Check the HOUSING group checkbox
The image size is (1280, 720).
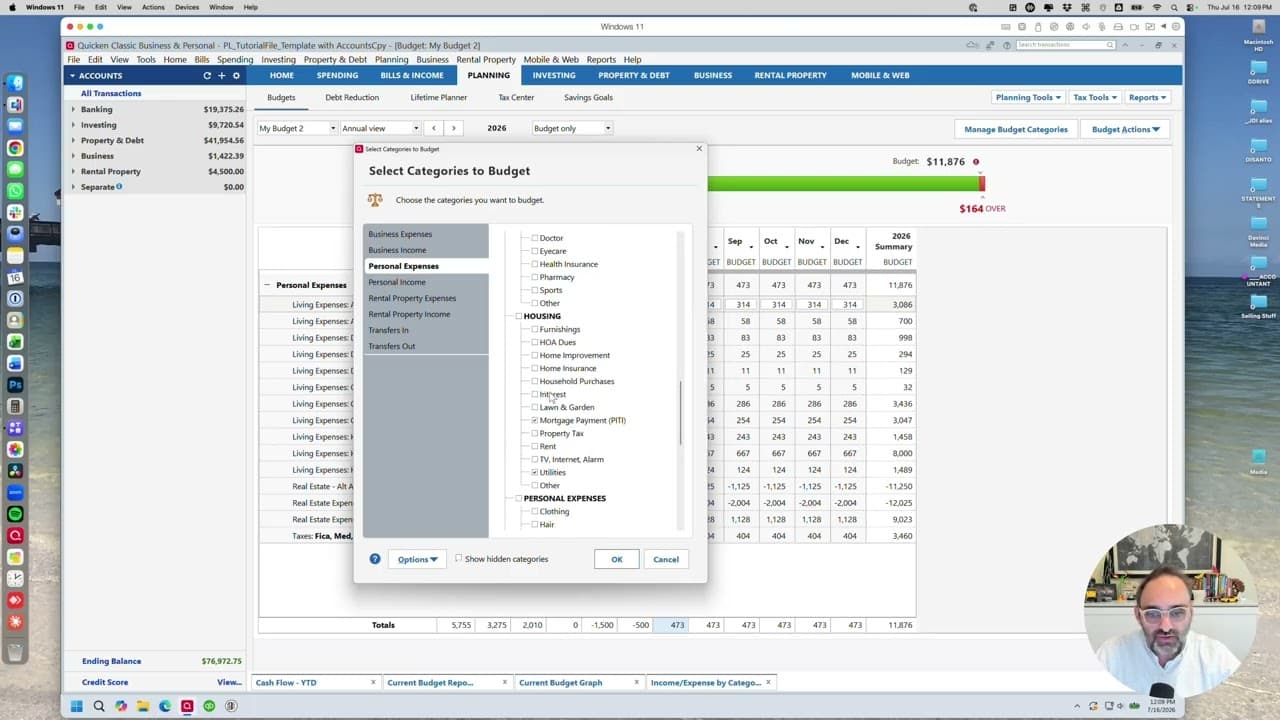tap(519, 316)
